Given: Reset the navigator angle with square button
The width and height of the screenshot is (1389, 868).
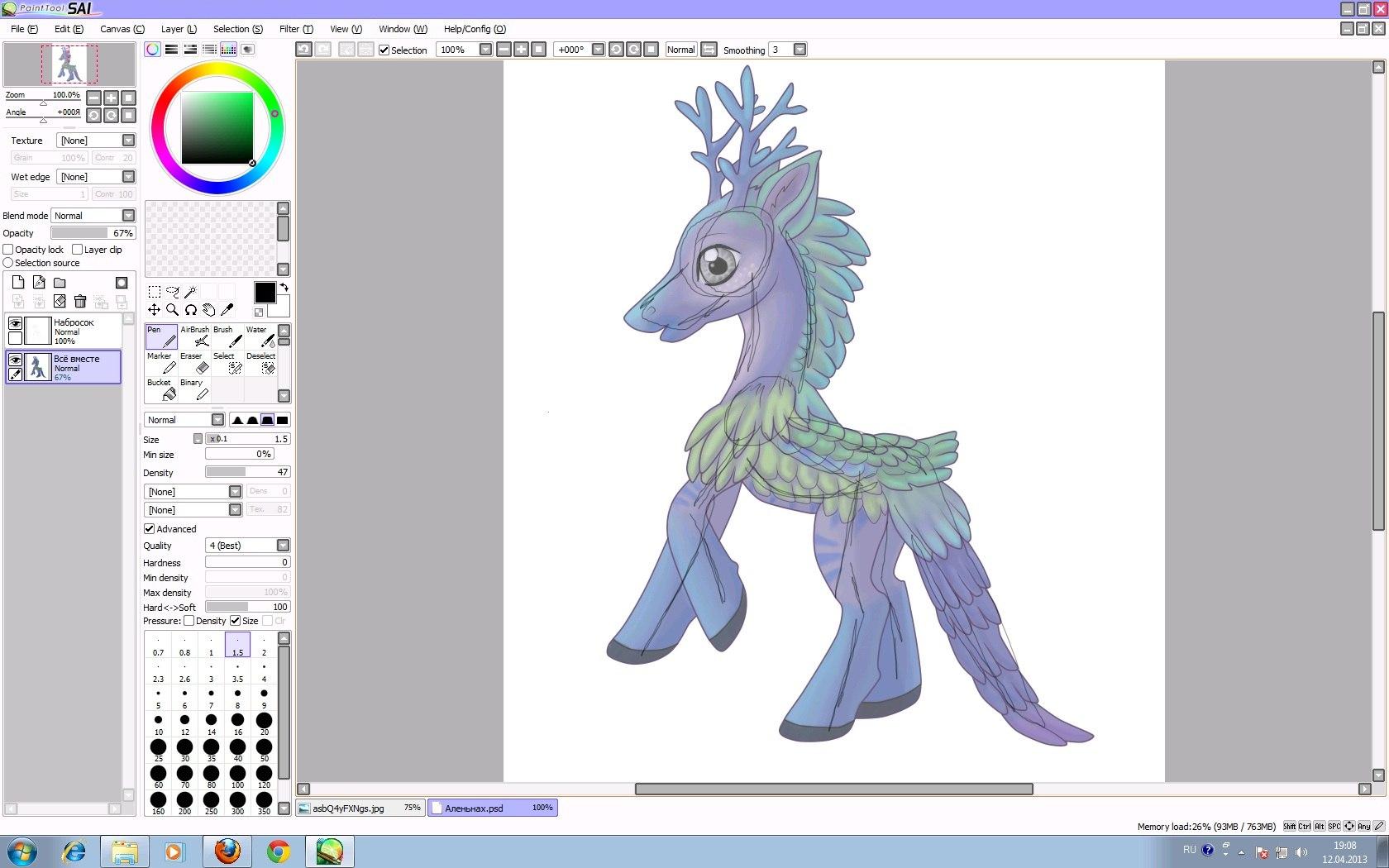Looking at the screenshot, I should [x=128, y=115].
